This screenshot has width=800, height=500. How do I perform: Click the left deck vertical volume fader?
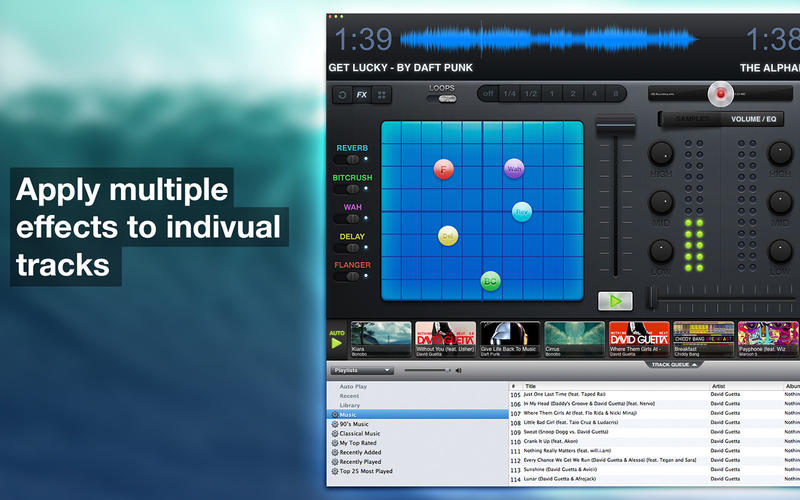(x=616, y=126)
